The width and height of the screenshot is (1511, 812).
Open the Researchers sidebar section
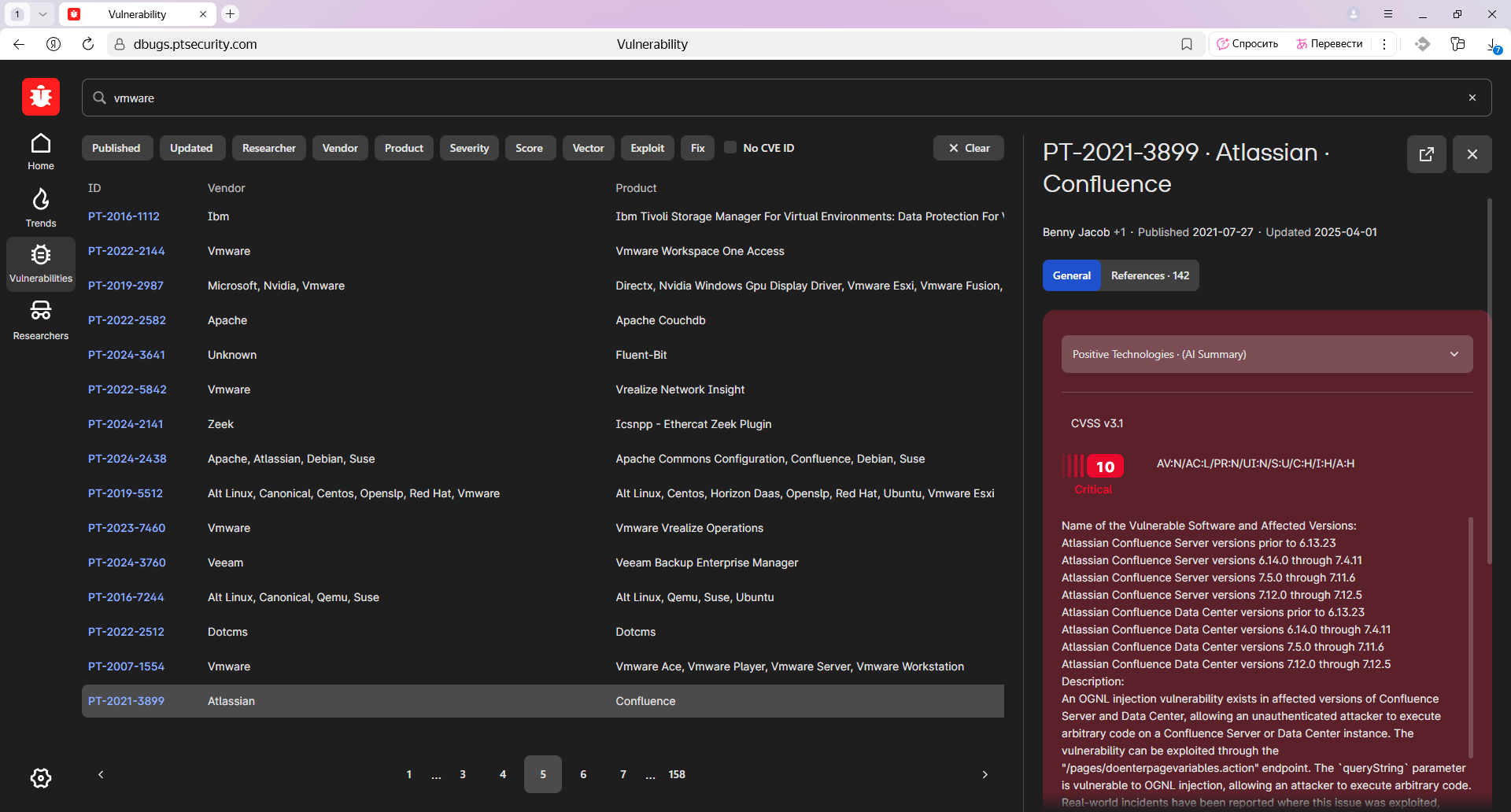click(41, 320)
